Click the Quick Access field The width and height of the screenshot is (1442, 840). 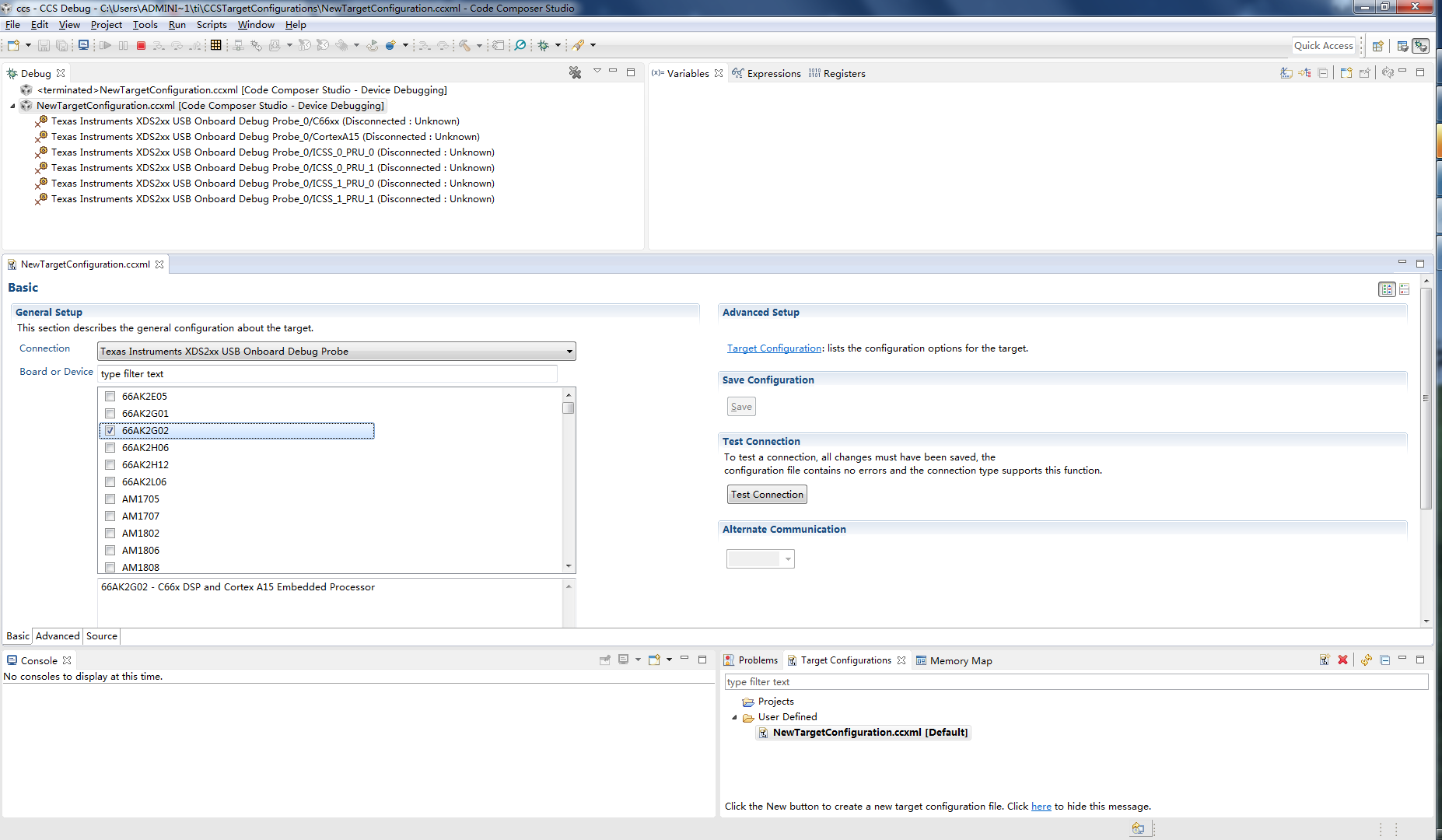1324,46
